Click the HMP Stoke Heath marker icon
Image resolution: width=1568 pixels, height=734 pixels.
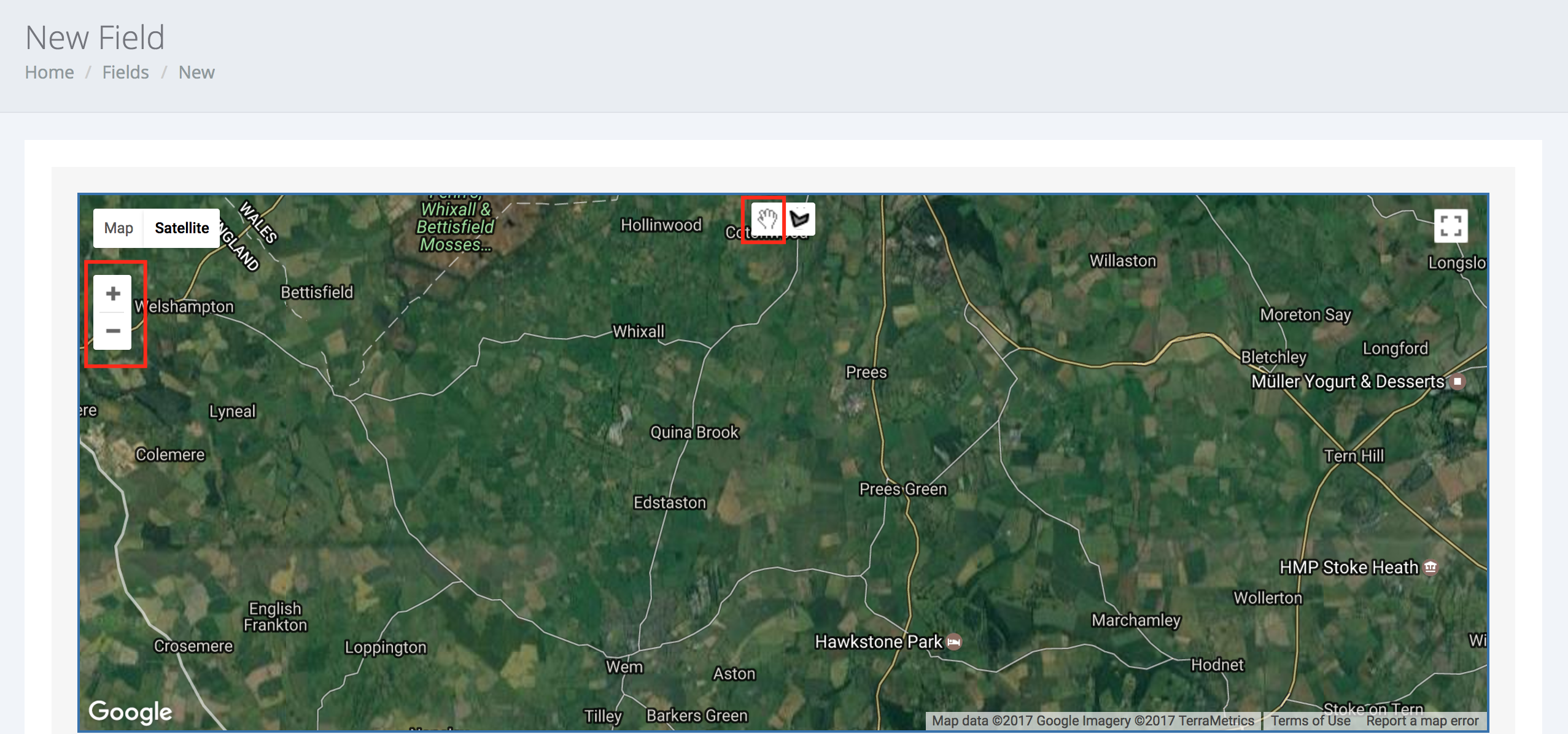tap(1430, 568)
